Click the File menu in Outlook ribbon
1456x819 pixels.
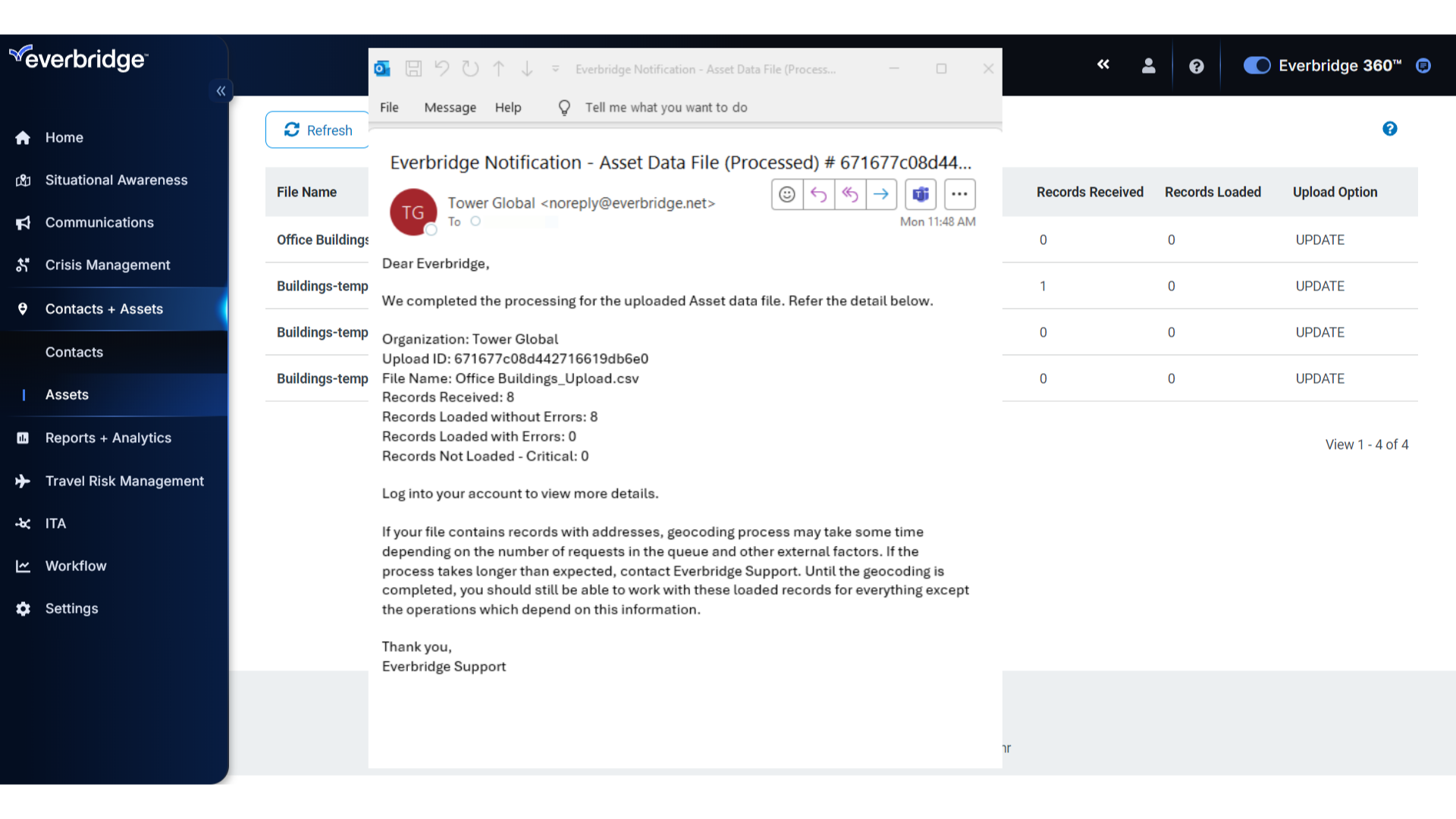coord(389,107)
